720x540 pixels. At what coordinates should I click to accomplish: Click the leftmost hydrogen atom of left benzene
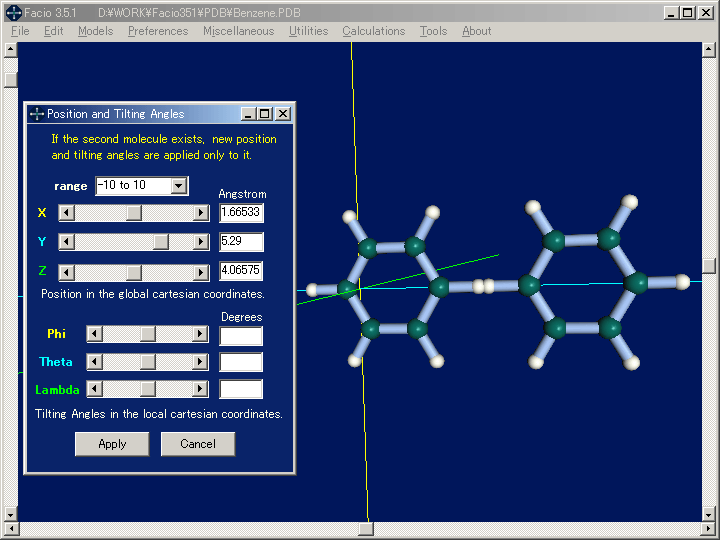pyautogui.click(x=312, y=290)
